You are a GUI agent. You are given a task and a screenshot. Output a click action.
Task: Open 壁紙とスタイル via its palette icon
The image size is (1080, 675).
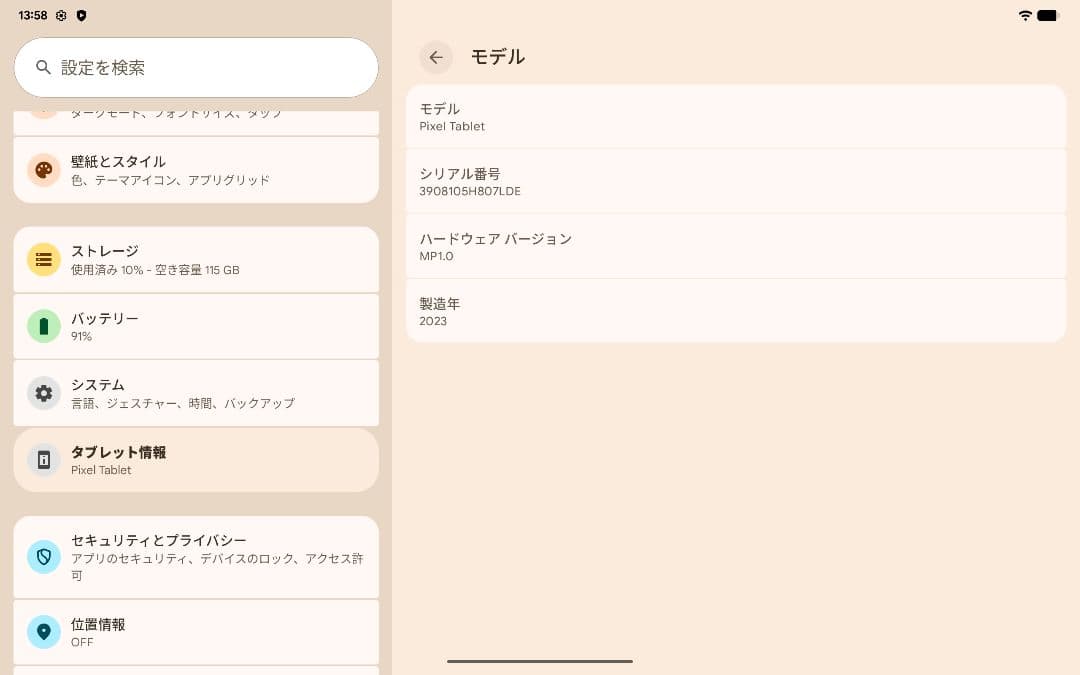43,170
